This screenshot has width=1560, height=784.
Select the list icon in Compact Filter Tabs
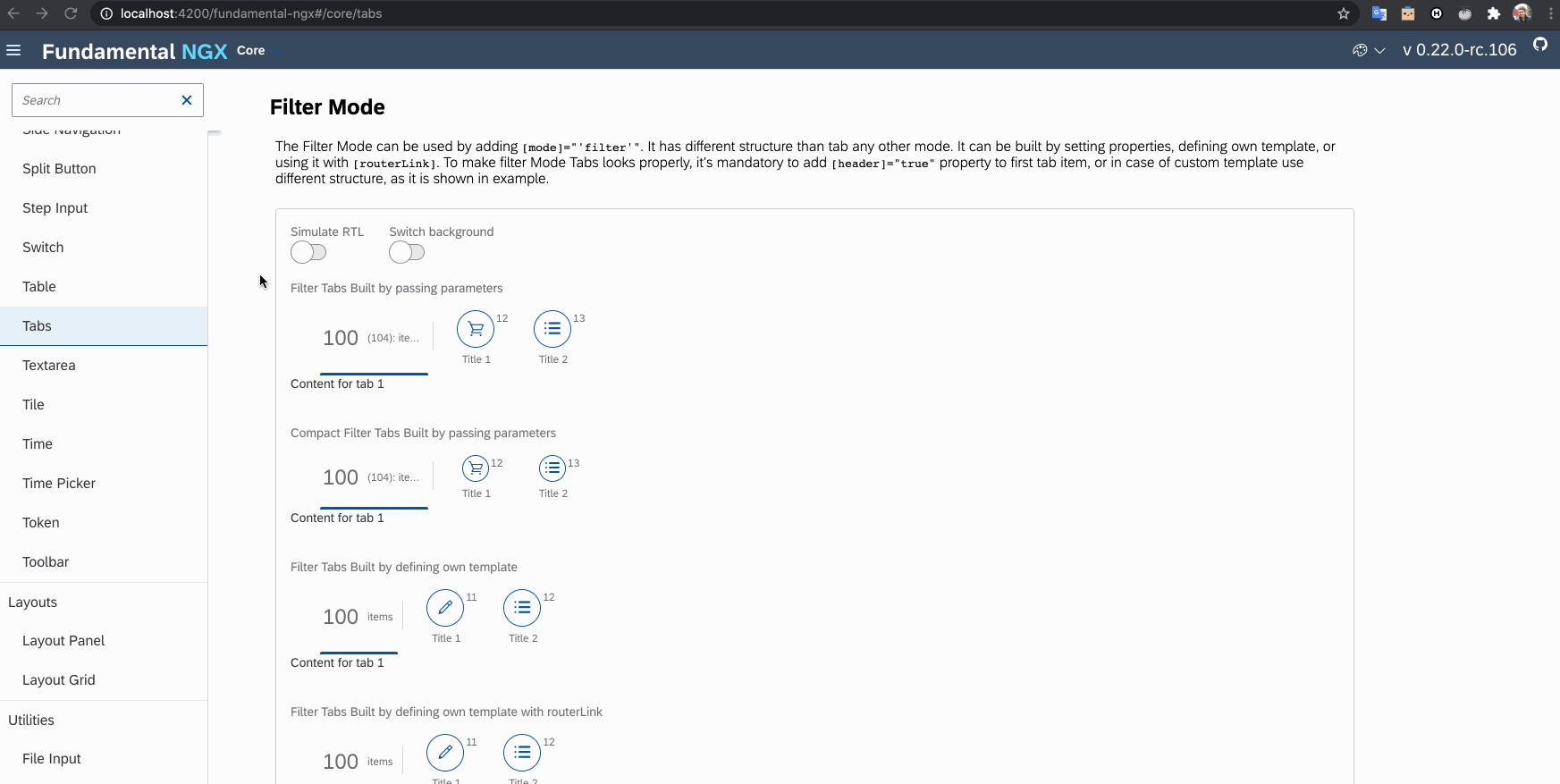[x=552, y=468]
